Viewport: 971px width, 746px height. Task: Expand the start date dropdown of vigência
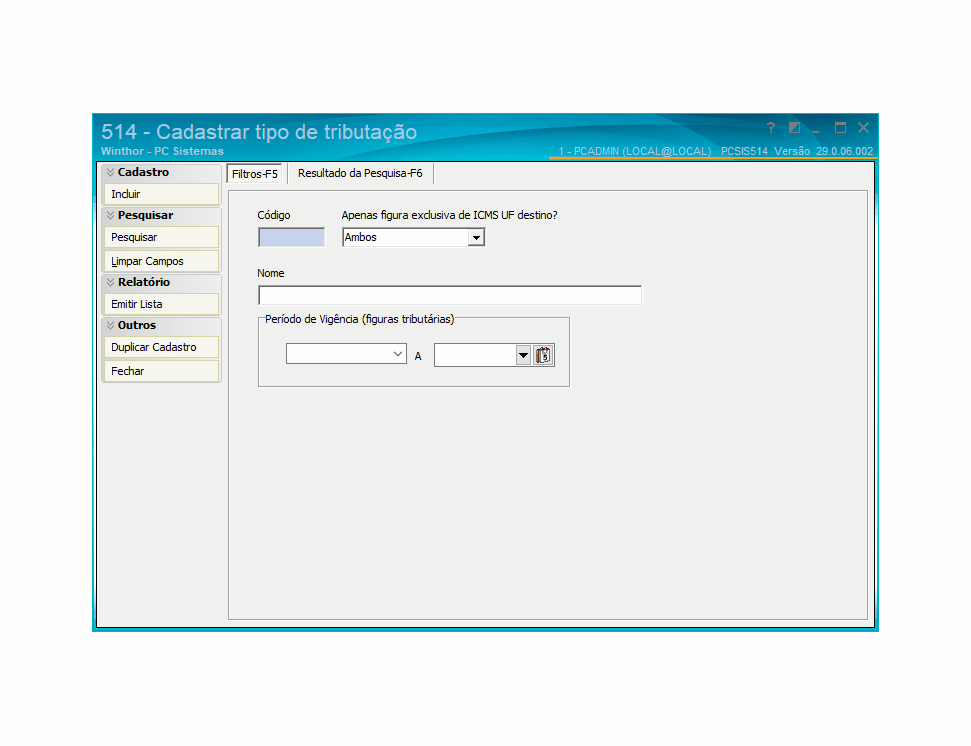coord(398,354)
